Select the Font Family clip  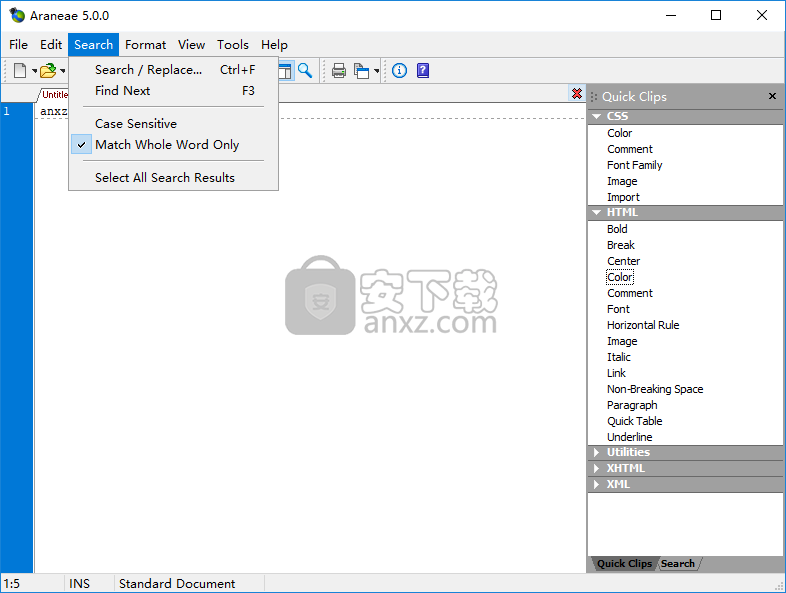(x=635, y=165)
